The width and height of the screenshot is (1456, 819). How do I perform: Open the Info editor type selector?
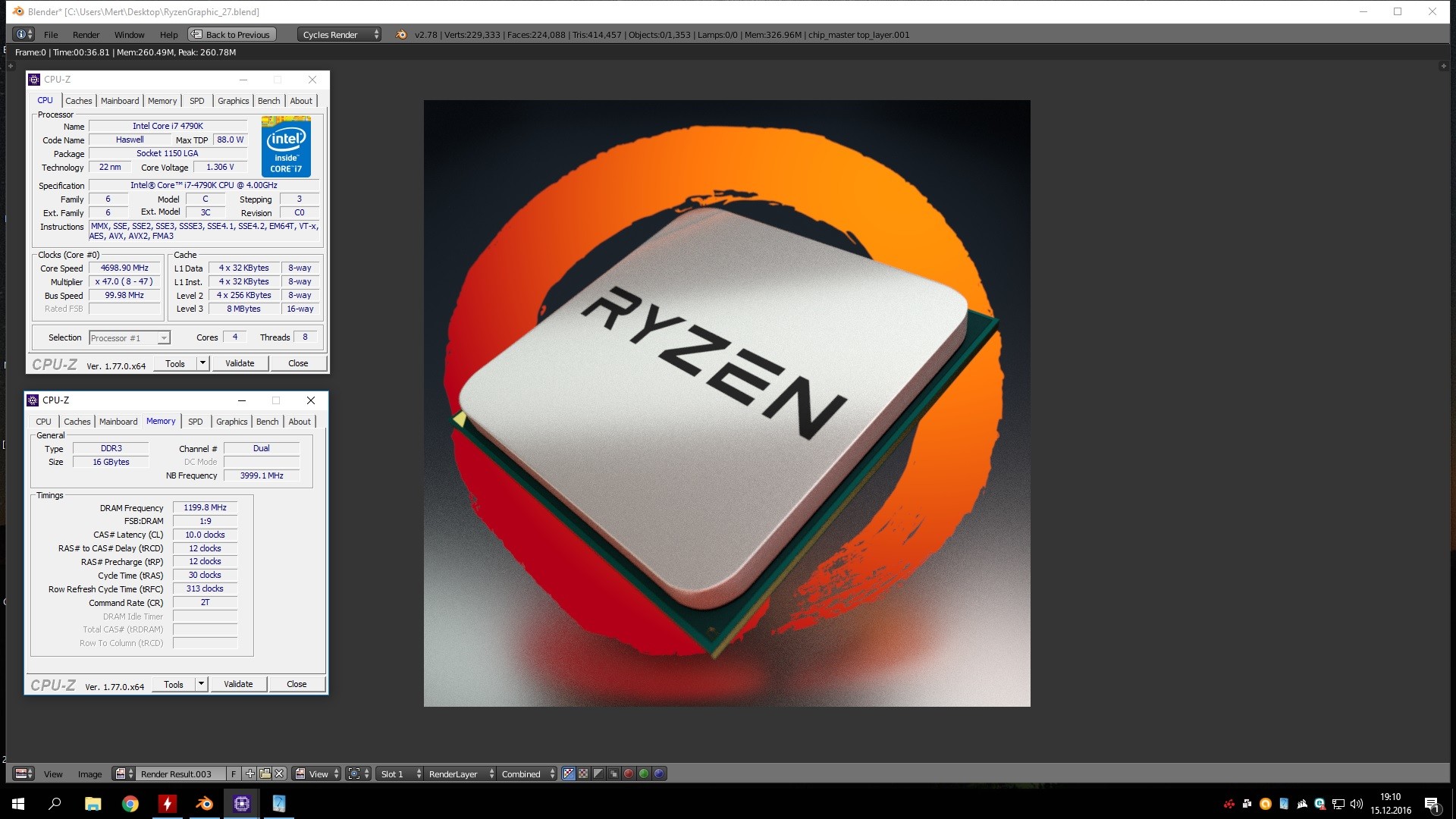point(24,34)
